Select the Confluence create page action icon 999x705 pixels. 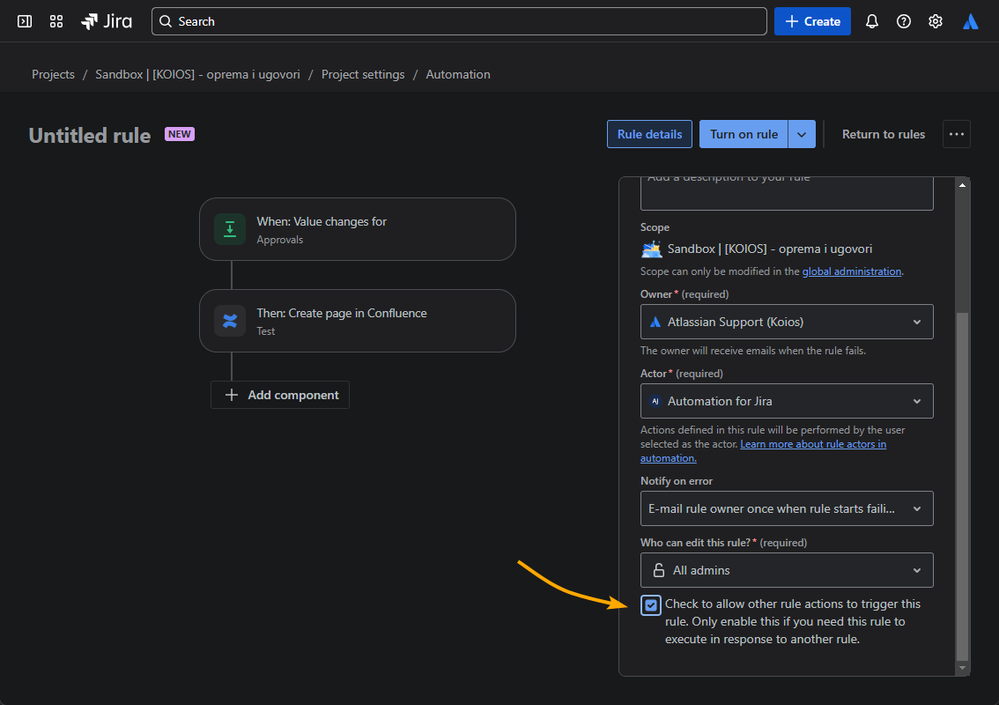(230, 321)
